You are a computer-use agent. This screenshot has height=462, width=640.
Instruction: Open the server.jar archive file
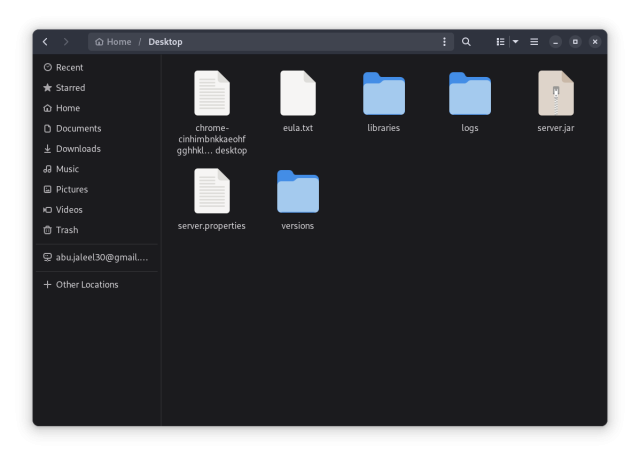pyautogui.click(x=555, y=94)
